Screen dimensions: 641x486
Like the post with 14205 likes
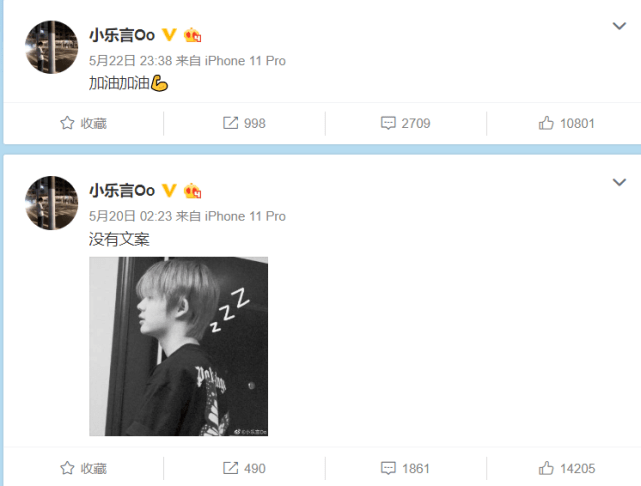coord(566,468)
